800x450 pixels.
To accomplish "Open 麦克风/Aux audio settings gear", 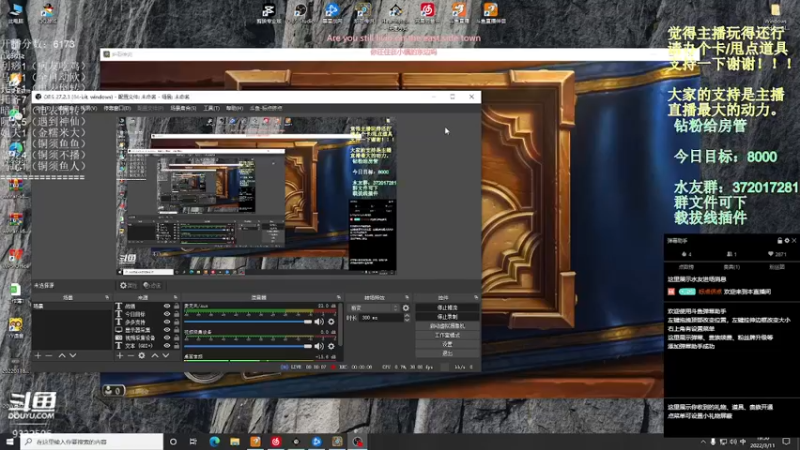I will point(331,321).
